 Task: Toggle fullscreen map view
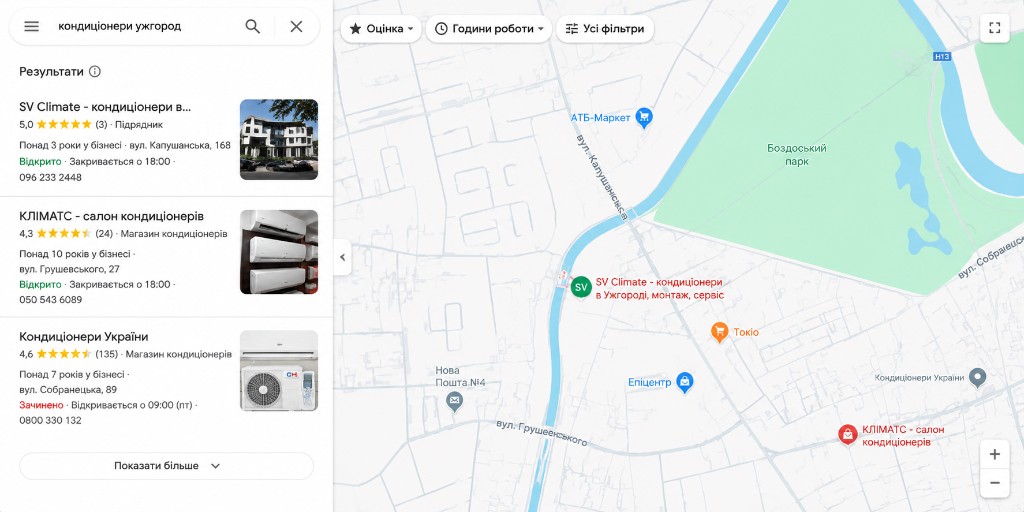(x=995, y=28)
